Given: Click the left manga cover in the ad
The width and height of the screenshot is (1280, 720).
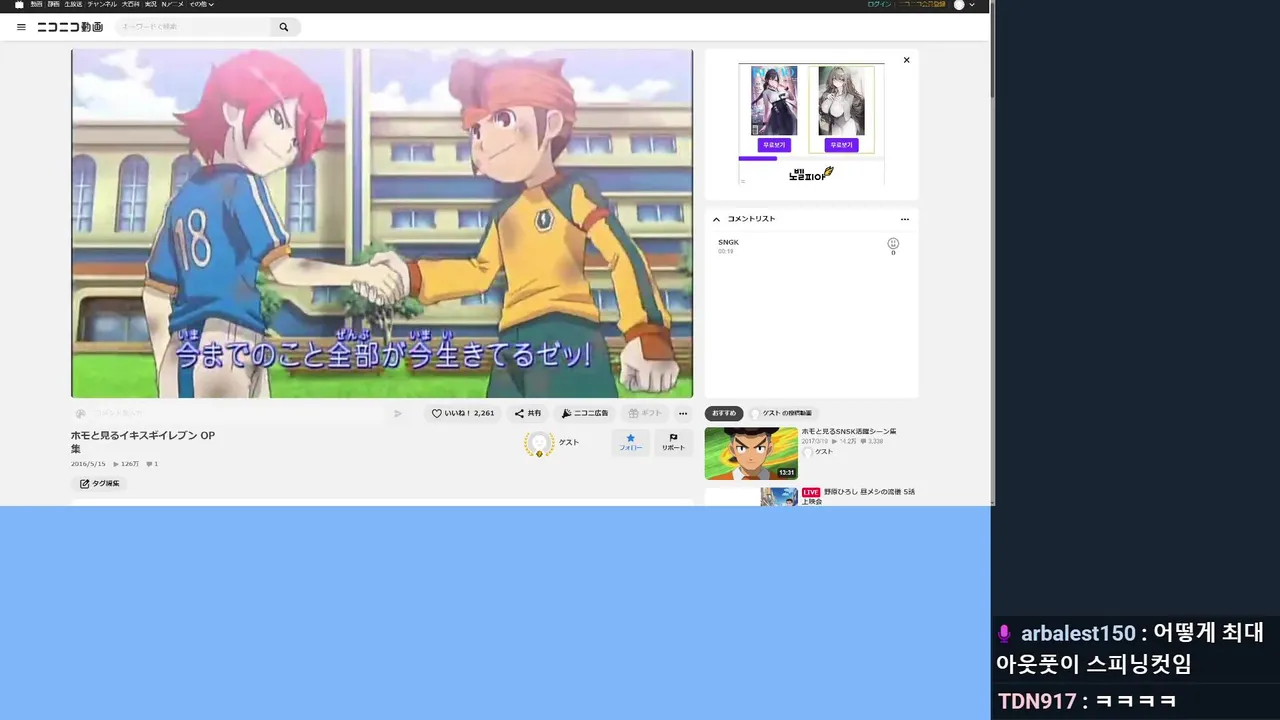Looking at the screenshot, I should coord(774,101).
